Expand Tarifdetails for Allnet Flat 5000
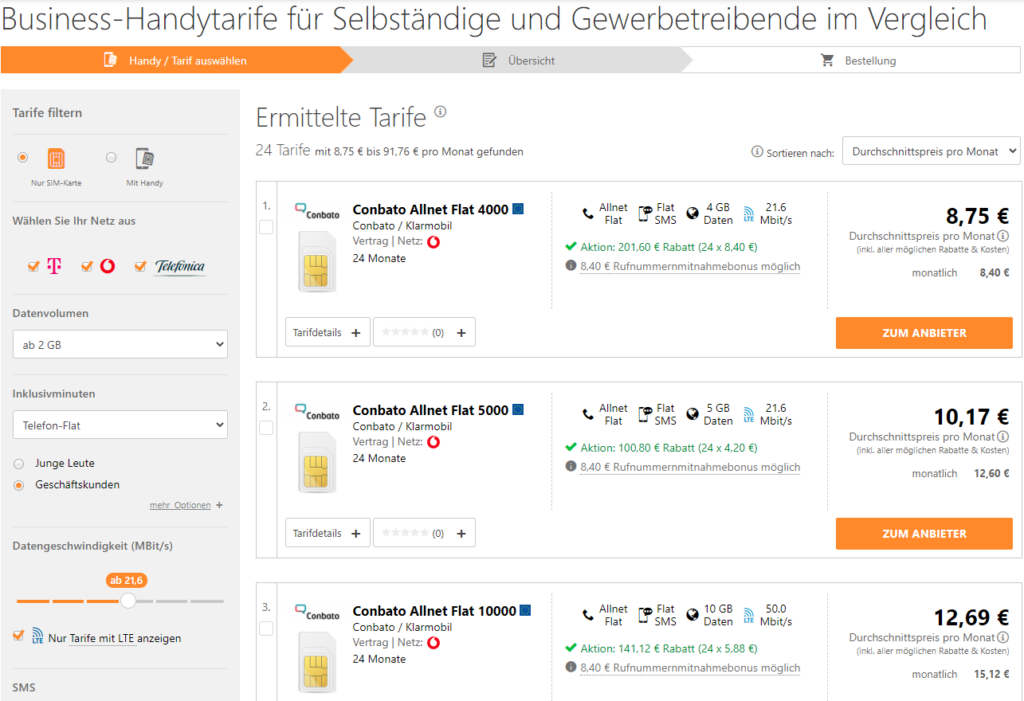1024x701 pixels. coord(327,532)
